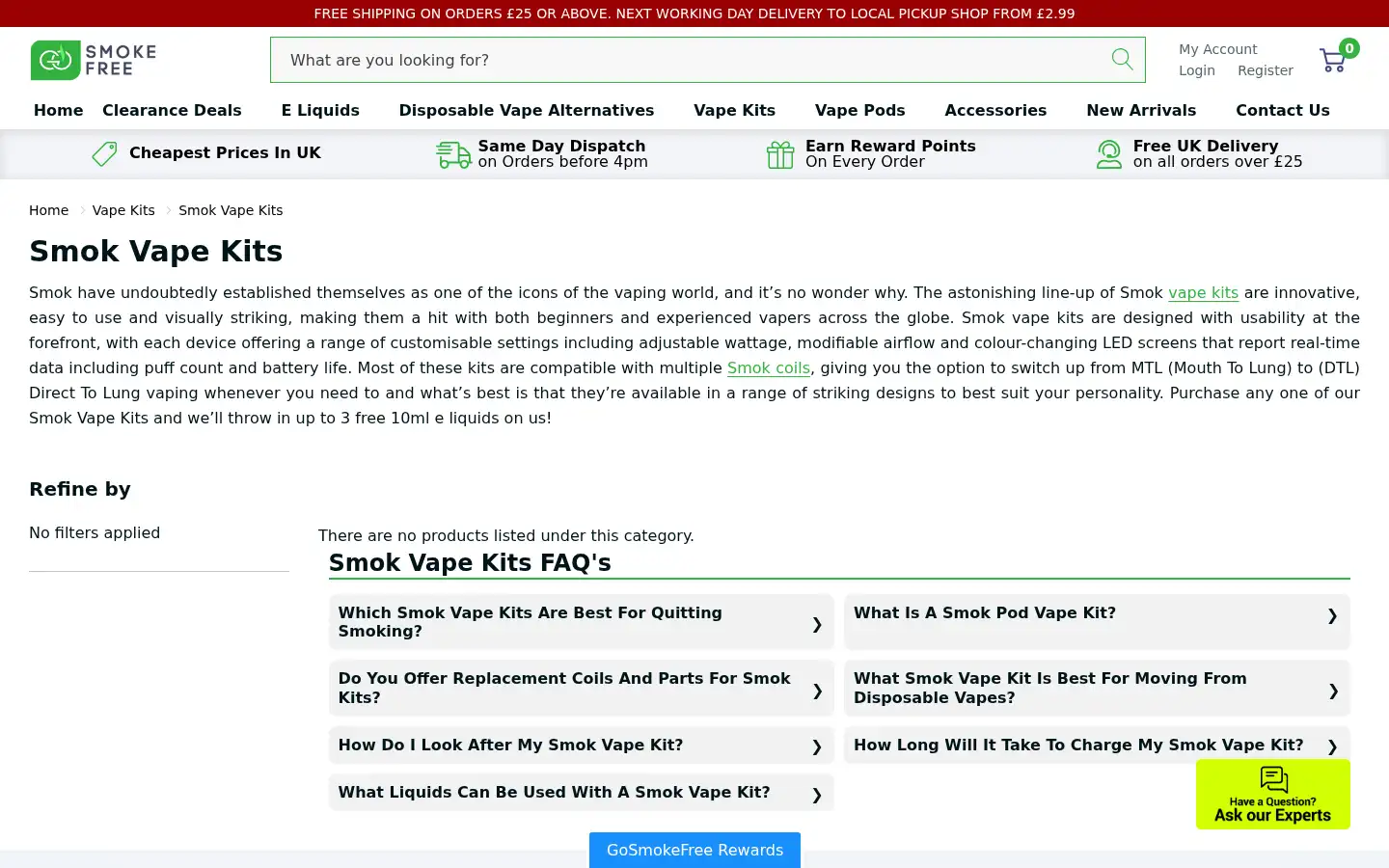Click the 'Smok Vape Kits FAQ's' heading
1389x868 pixels.
(470, 562)
